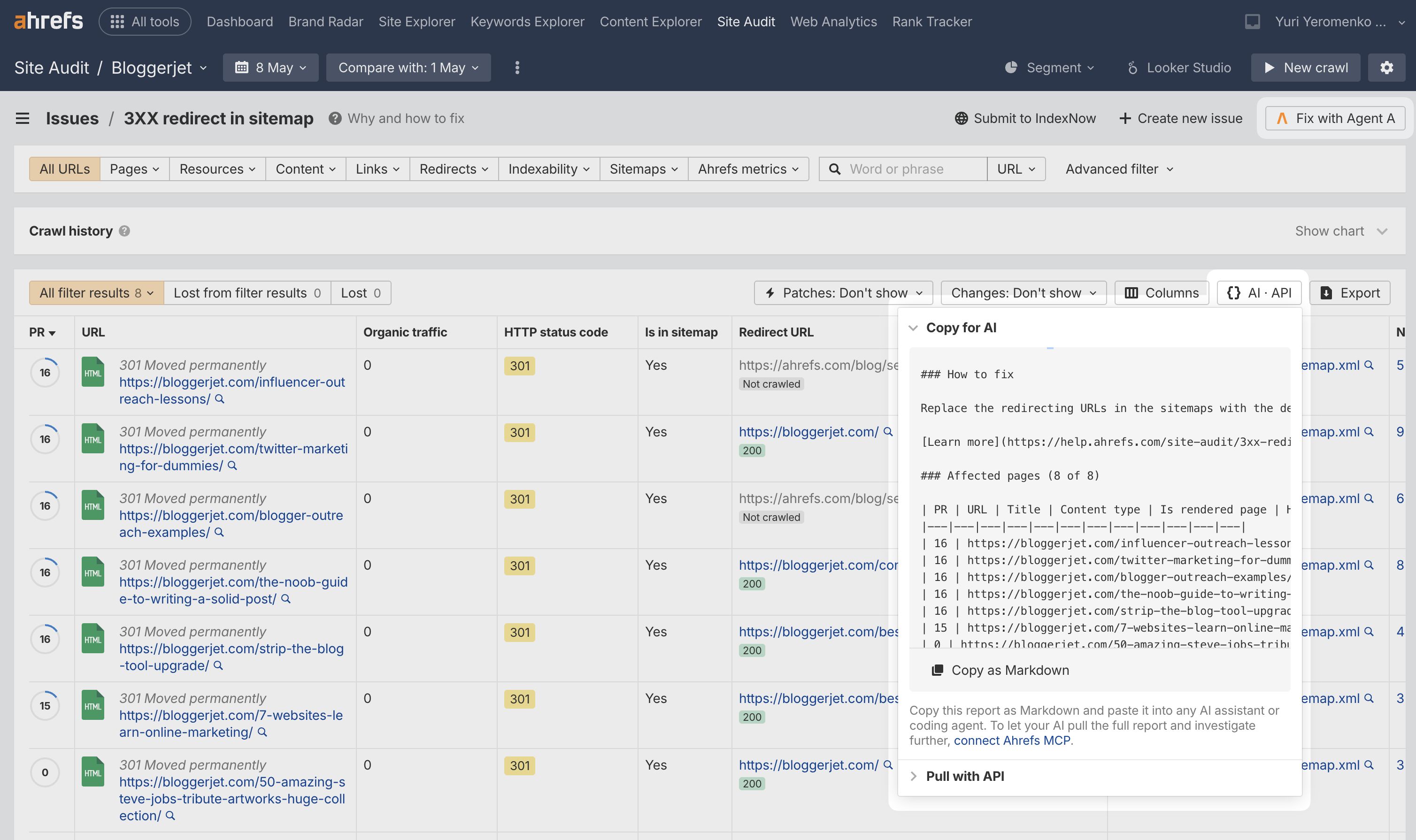Select Lost from filter results tab
This screenshot has width=1416, height=840.
click(247, 293)
